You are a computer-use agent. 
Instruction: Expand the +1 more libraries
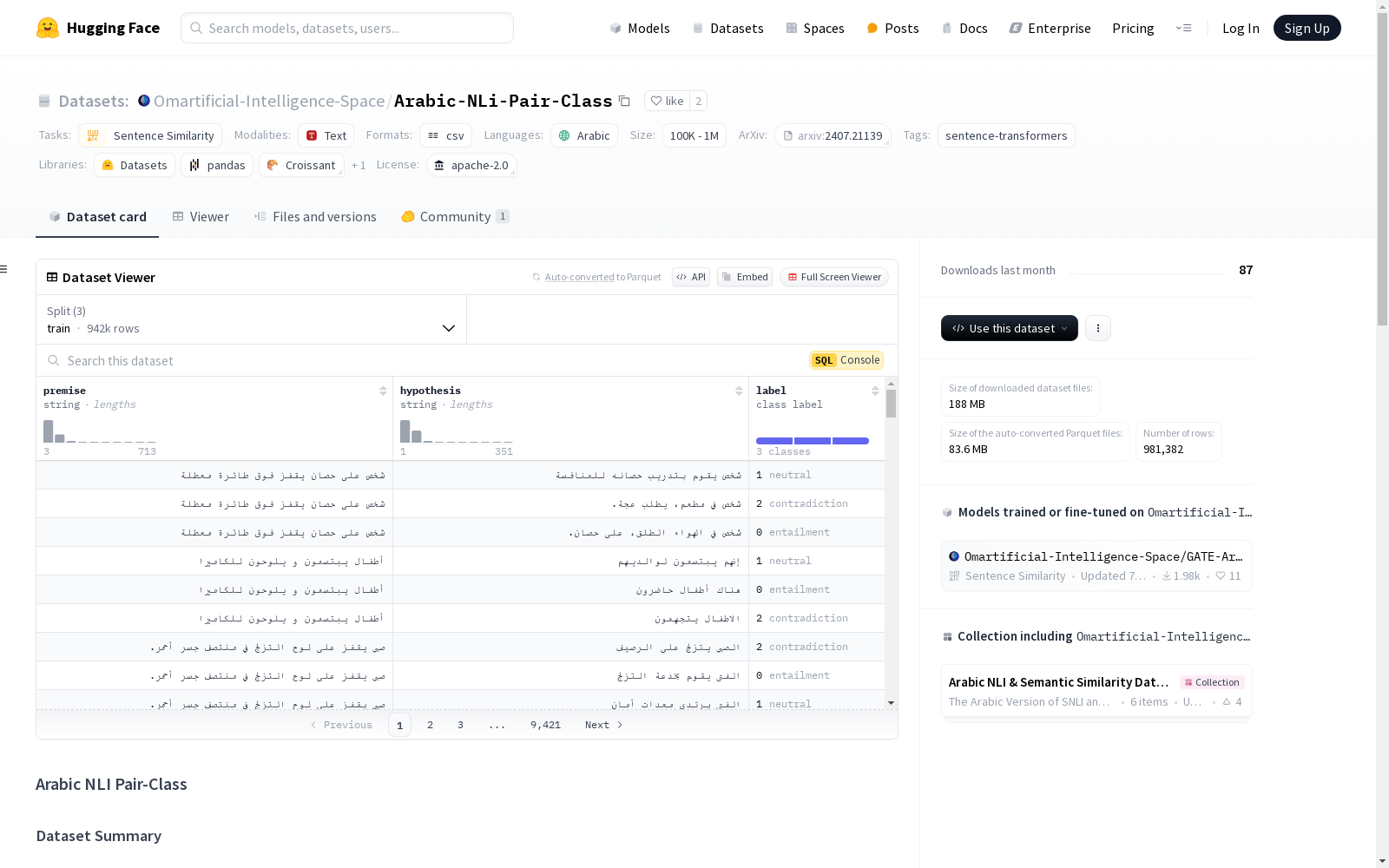359,165
